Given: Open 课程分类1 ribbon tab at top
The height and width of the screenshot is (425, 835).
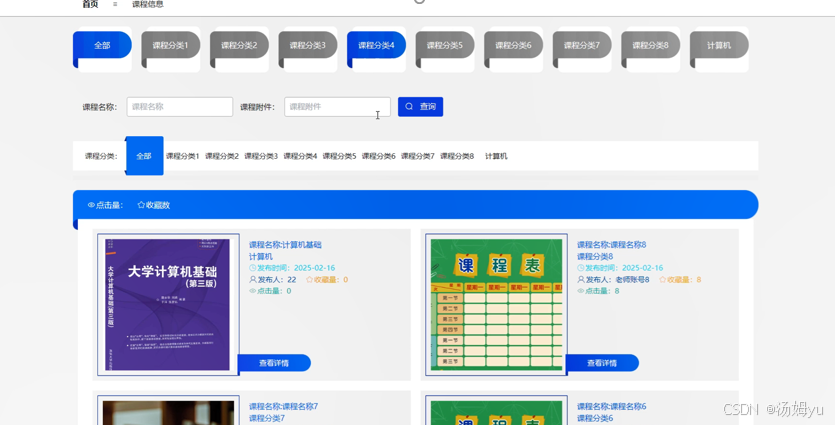Looking at the screenshot, I should coord(171,45).
